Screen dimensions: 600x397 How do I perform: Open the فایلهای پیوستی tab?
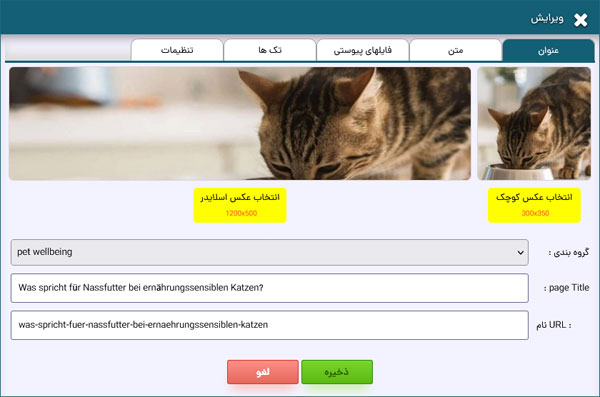pyautogui.click(x=362, y=50)
